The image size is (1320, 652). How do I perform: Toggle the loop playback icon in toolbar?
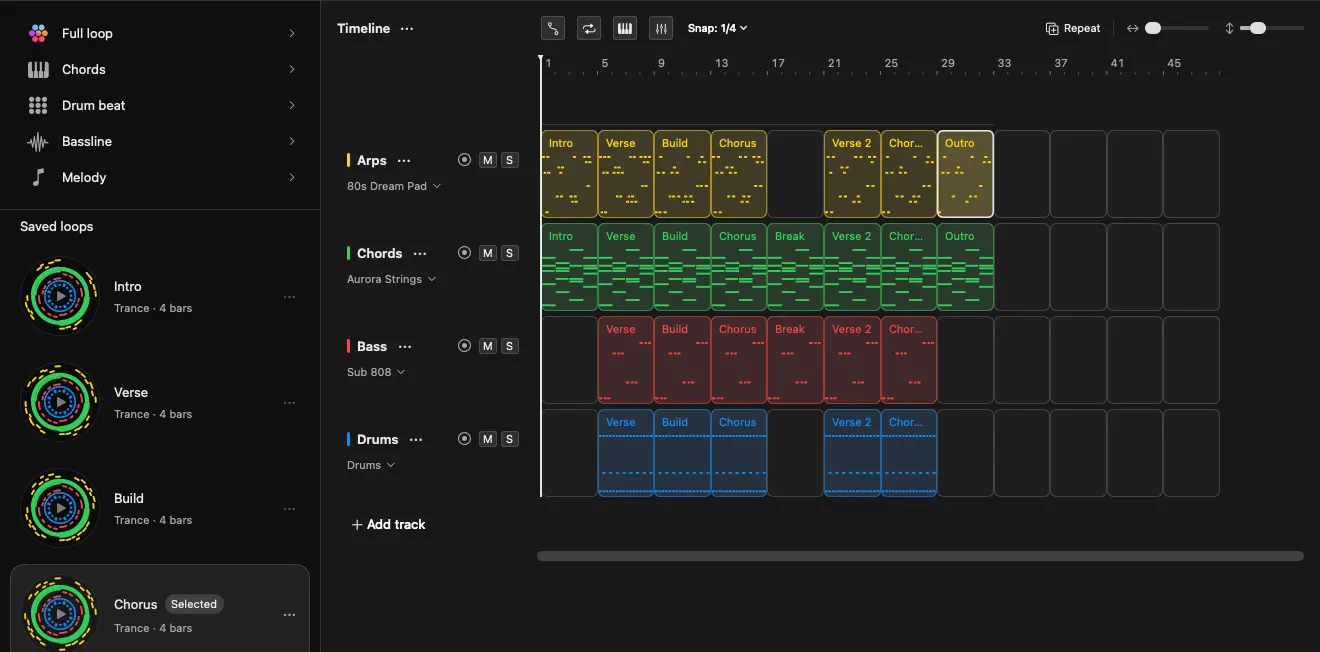[x=589, y=28]
